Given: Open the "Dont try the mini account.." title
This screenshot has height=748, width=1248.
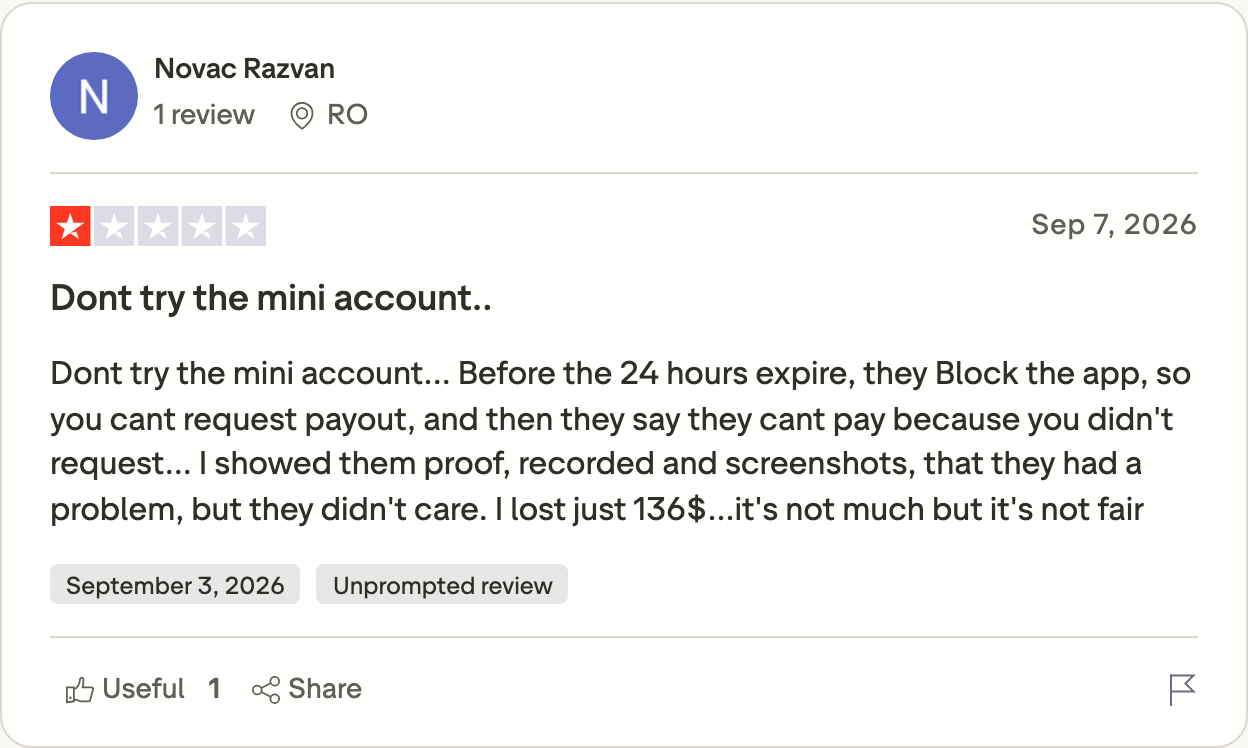Looking at the screenshot, I should [271, 298].
